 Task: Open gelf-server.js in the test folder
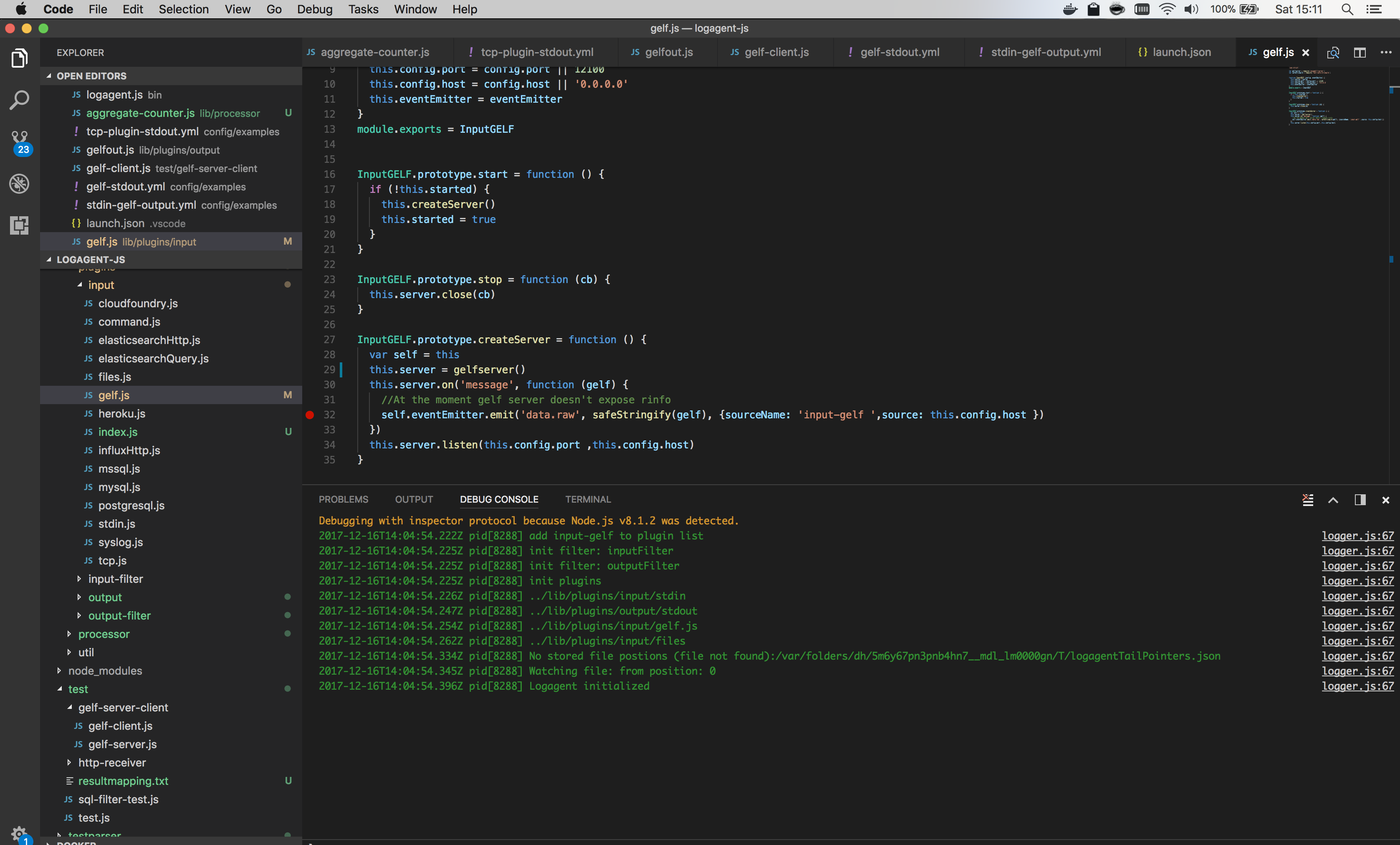[x=170, y=744]
